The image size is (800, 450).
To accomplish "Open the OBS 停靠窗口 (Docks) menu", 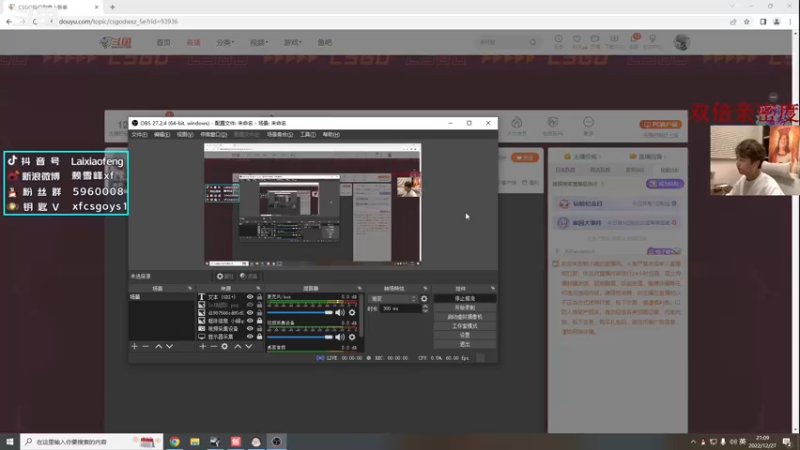I will click(213, 135).
